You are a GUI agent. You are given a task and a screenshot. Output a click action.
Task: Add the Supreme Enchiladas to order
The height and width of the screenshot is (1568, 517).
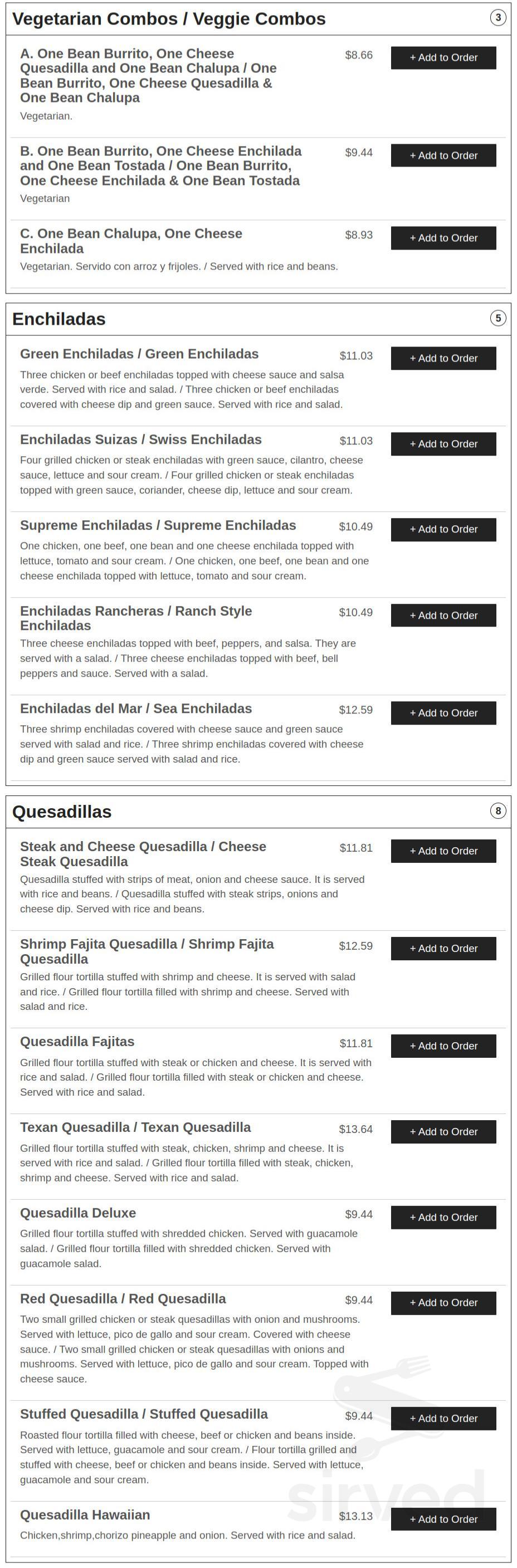[443, 529]
